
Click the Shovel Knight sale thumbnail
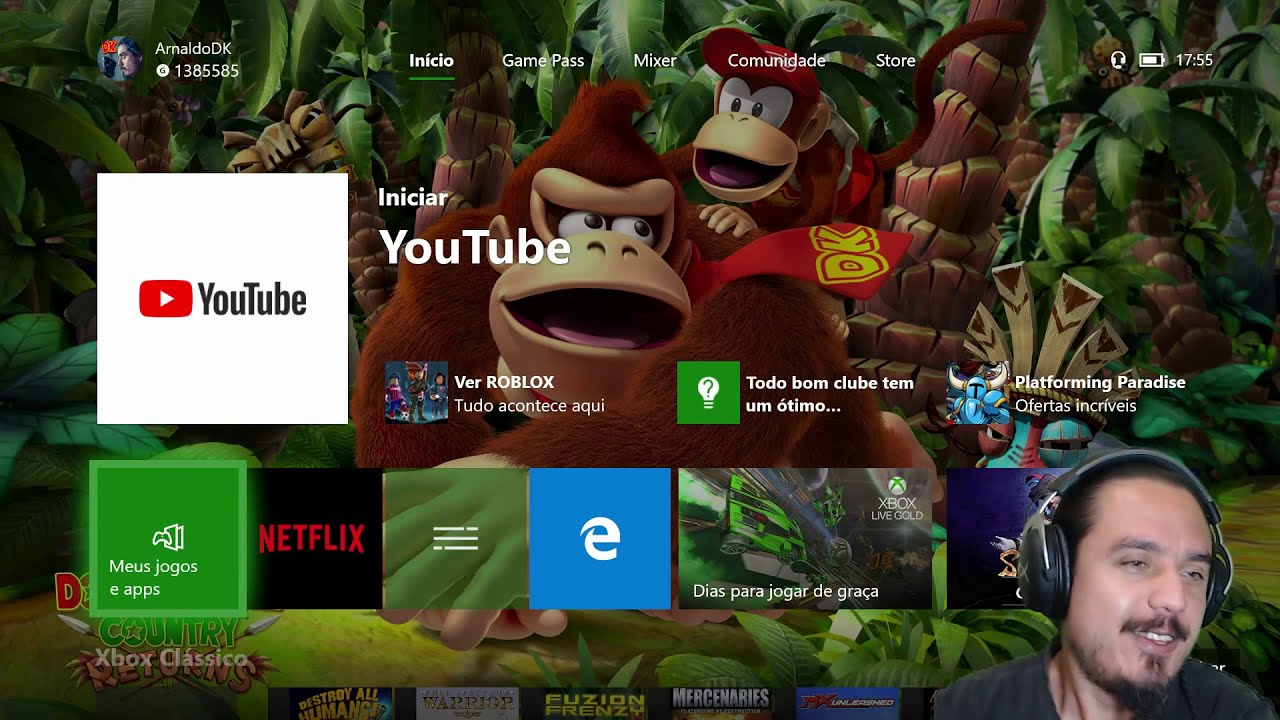[977, 393]
